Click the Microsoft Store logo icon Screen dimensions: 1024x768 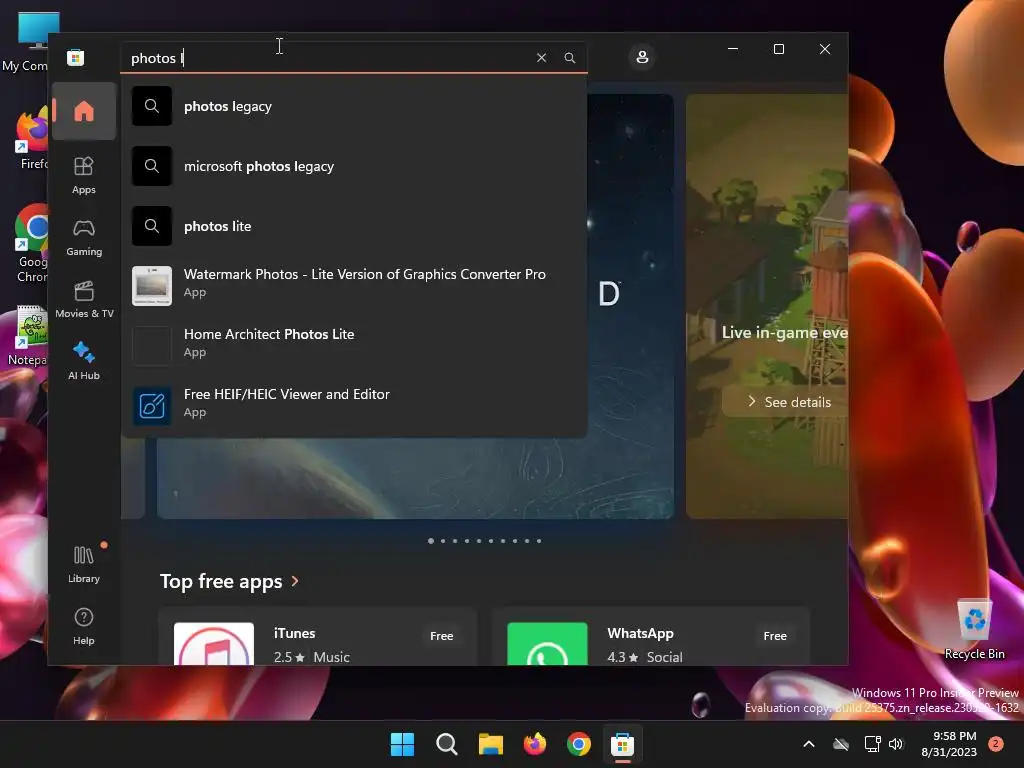76,57
